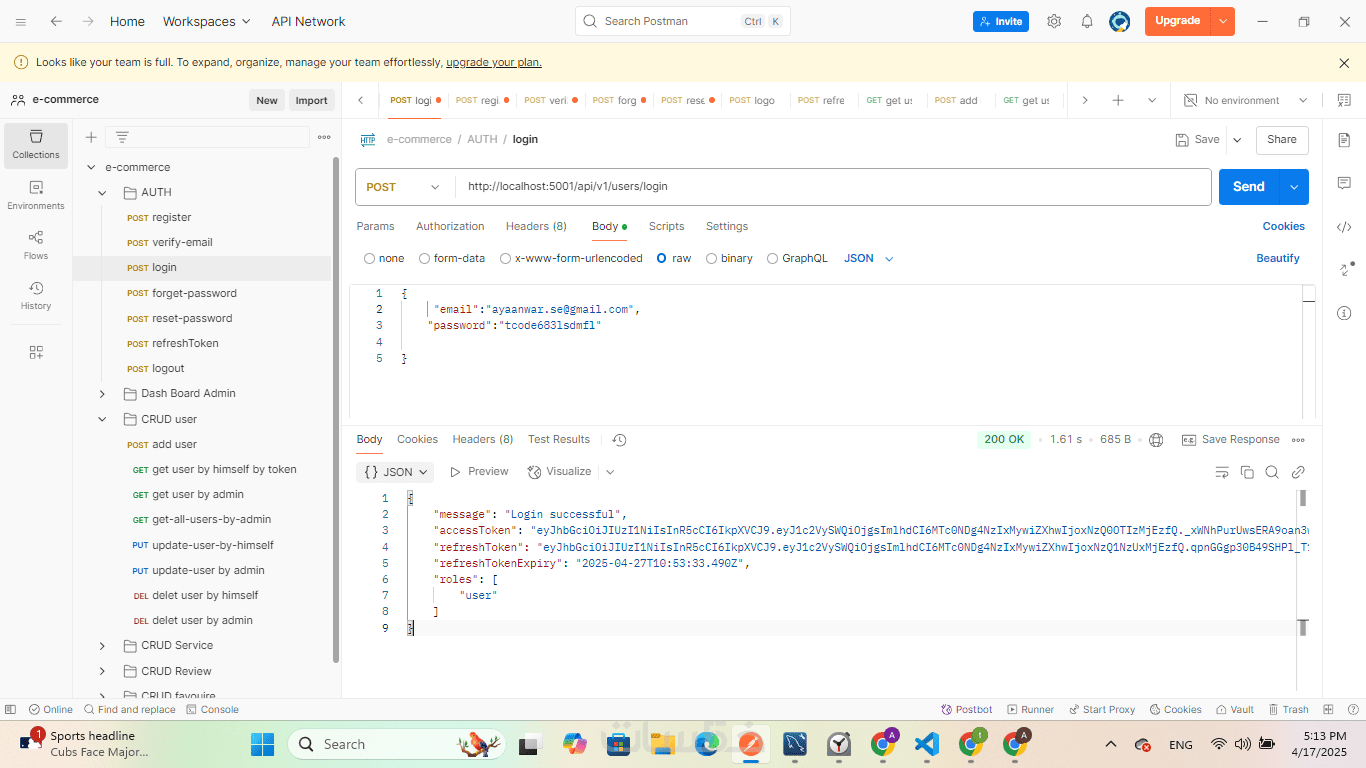Switch to the Headers (8) request tab
The image size is (1366, 768).
pos(536,227)
